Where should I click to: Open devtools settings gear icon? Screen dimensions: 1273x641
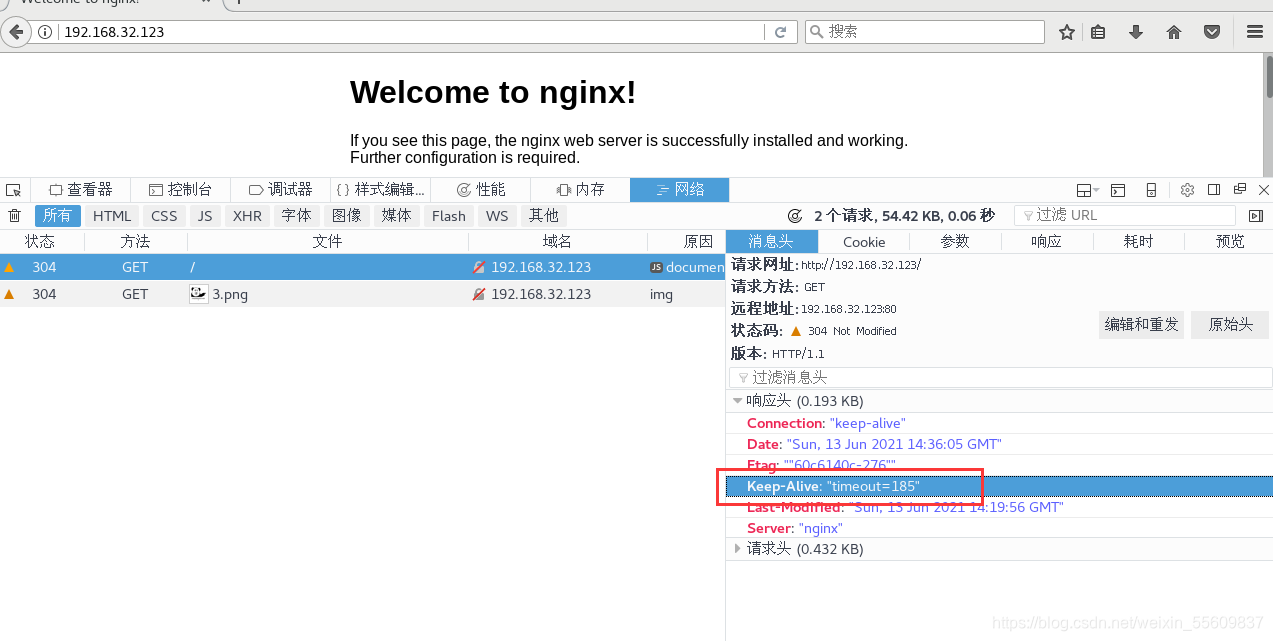click(x=1188, y=190)
